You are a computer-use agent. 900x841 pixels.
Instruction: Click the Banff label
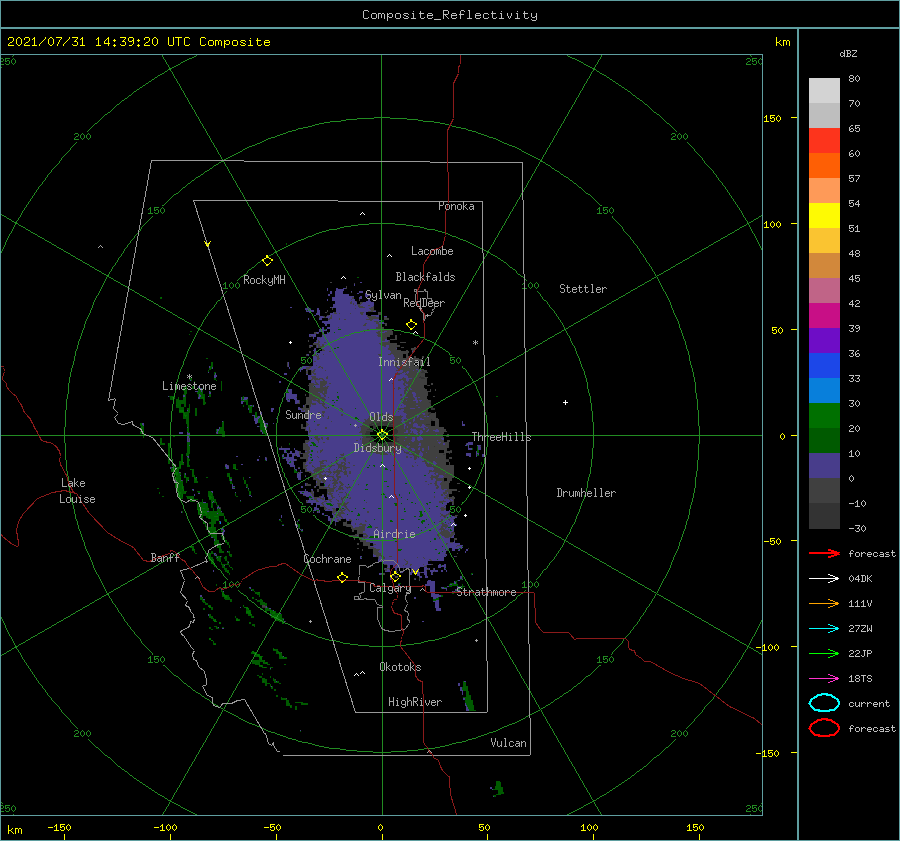(x=165, y=557)
